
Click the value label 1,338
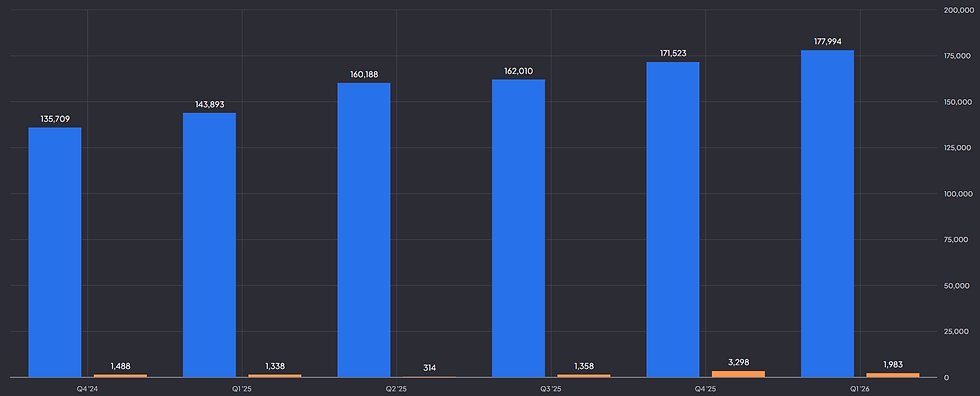[x=275, y=366]
